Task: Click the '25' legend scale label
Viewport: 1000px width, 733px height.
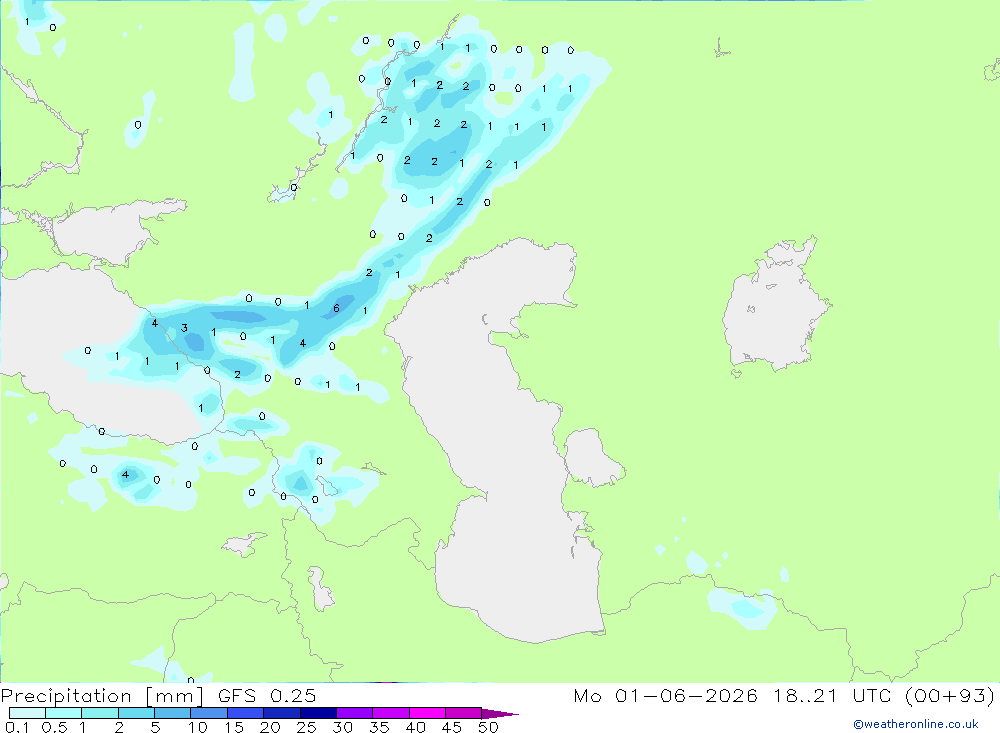Action: click(x=307, y=727)
